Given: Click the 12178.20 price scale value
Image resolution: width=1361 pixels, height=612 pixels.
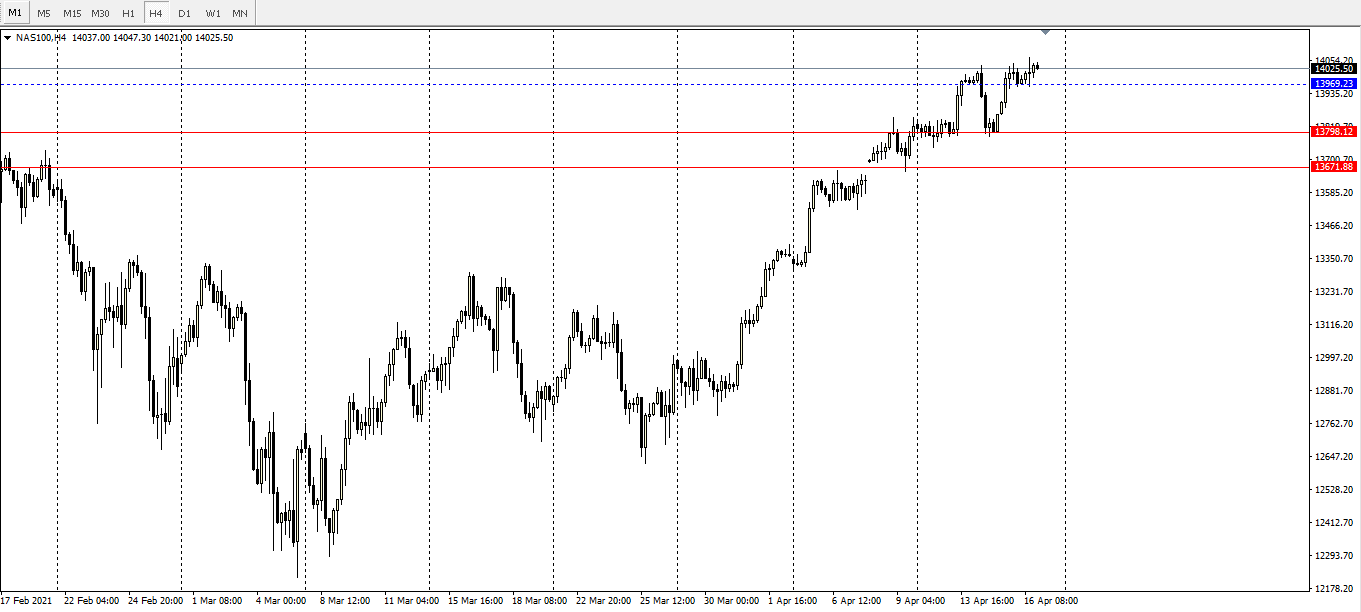Looking at the screenshot, I should pyautogui.click(x=1334, y=588).
